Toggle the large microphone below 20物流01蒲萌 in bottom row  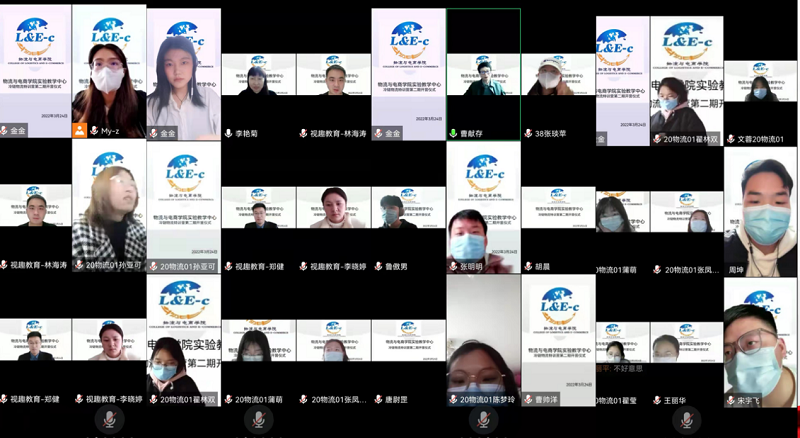259,421
